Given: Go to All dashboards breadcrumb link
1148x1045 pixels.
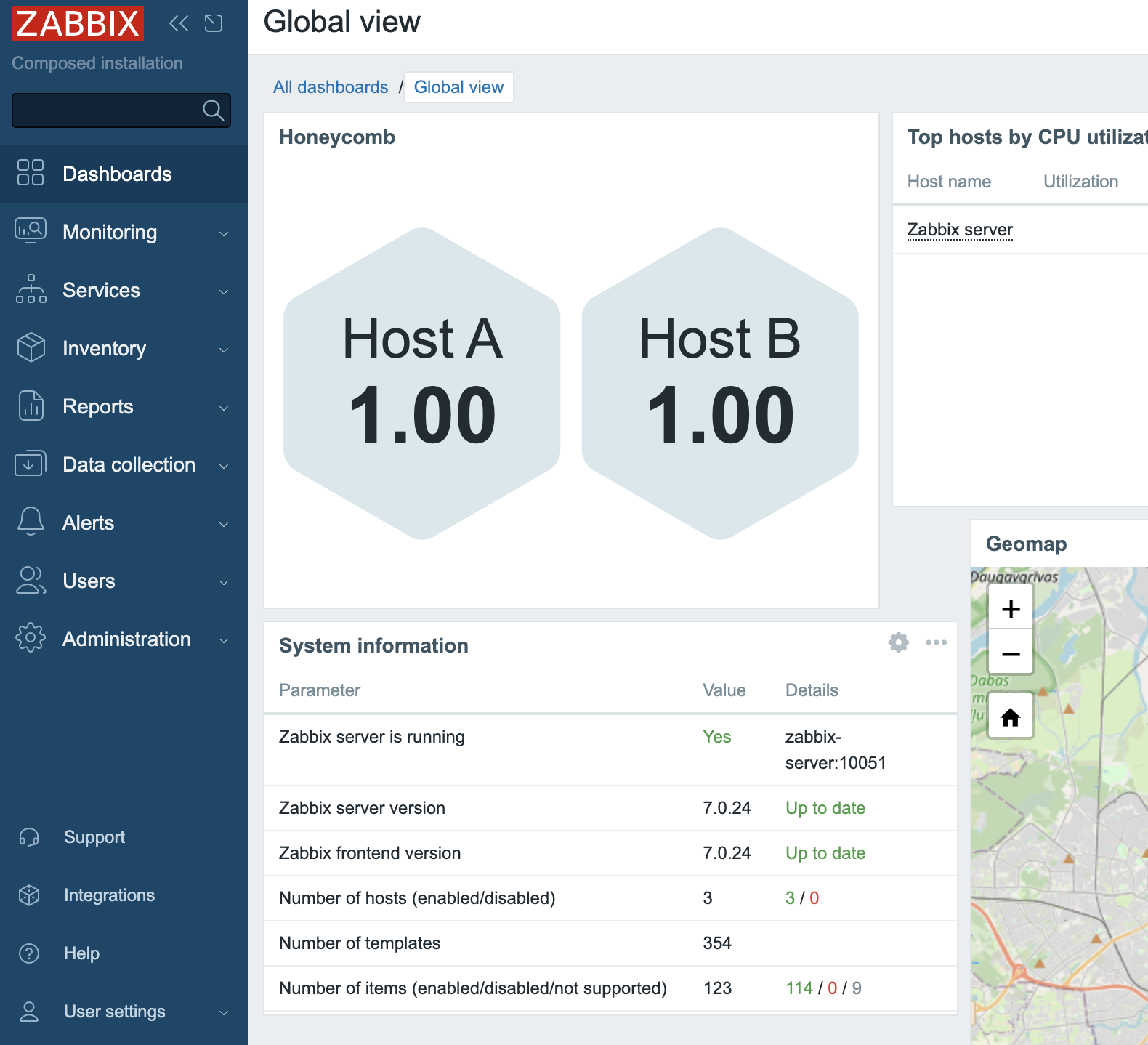Looking at the screenshot, I should [331, 87].
